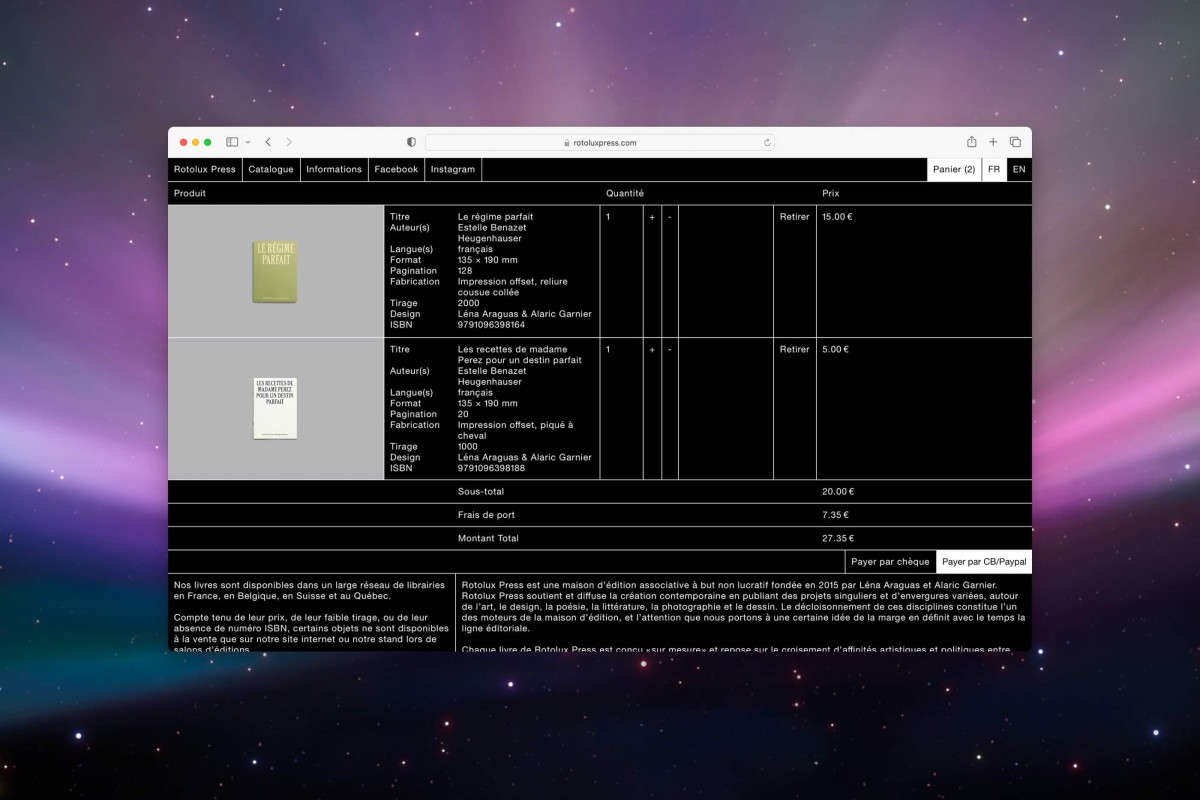Increase quantity of Le régime parfait
Viewport: 1200px width, 800px height.
coord(652,217)
